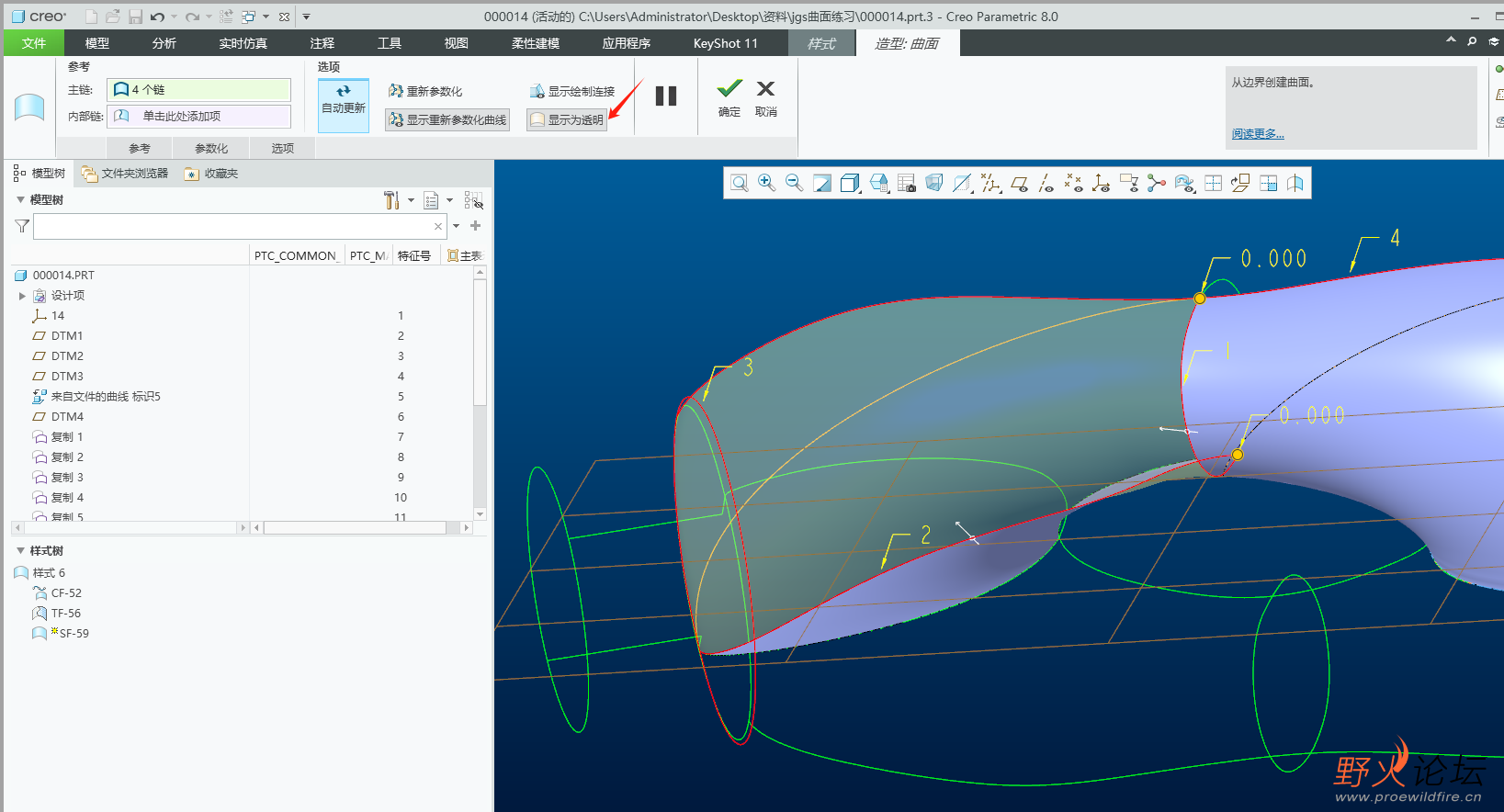Click the Zoom Out magnifier icon
Viewport: 1504px width, 812px height.
795,183
